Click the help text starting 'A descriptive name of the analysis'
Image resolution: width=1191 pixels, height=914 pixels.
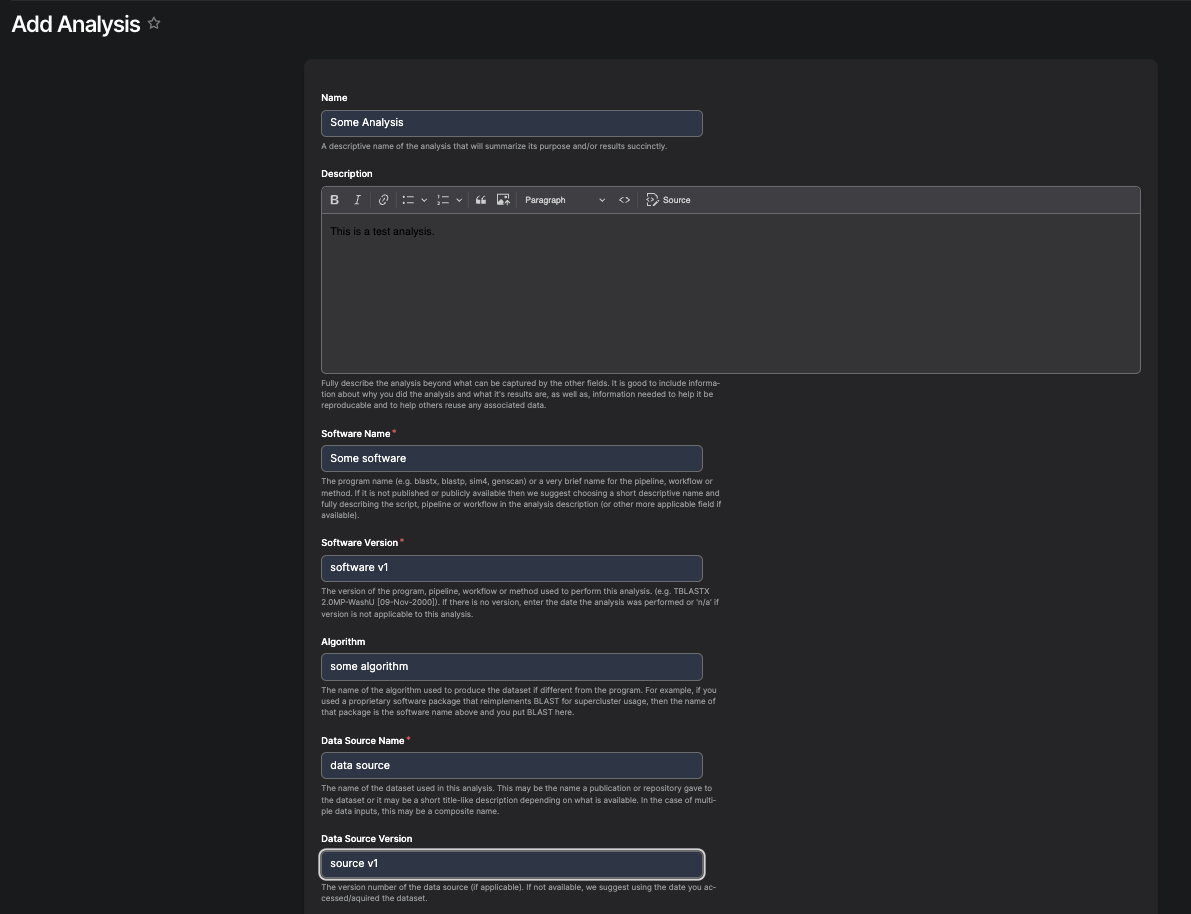494,146
